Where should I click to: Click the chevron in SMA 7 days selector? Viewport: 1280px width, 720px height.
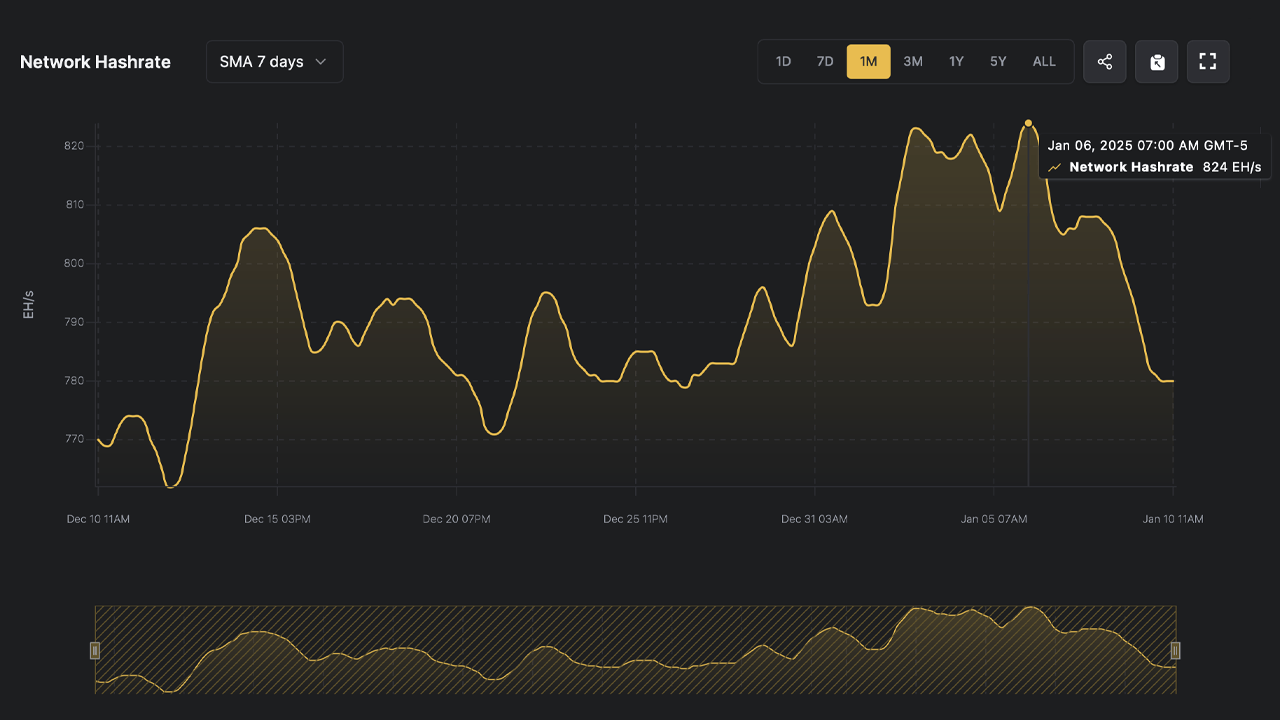point(321,62)
